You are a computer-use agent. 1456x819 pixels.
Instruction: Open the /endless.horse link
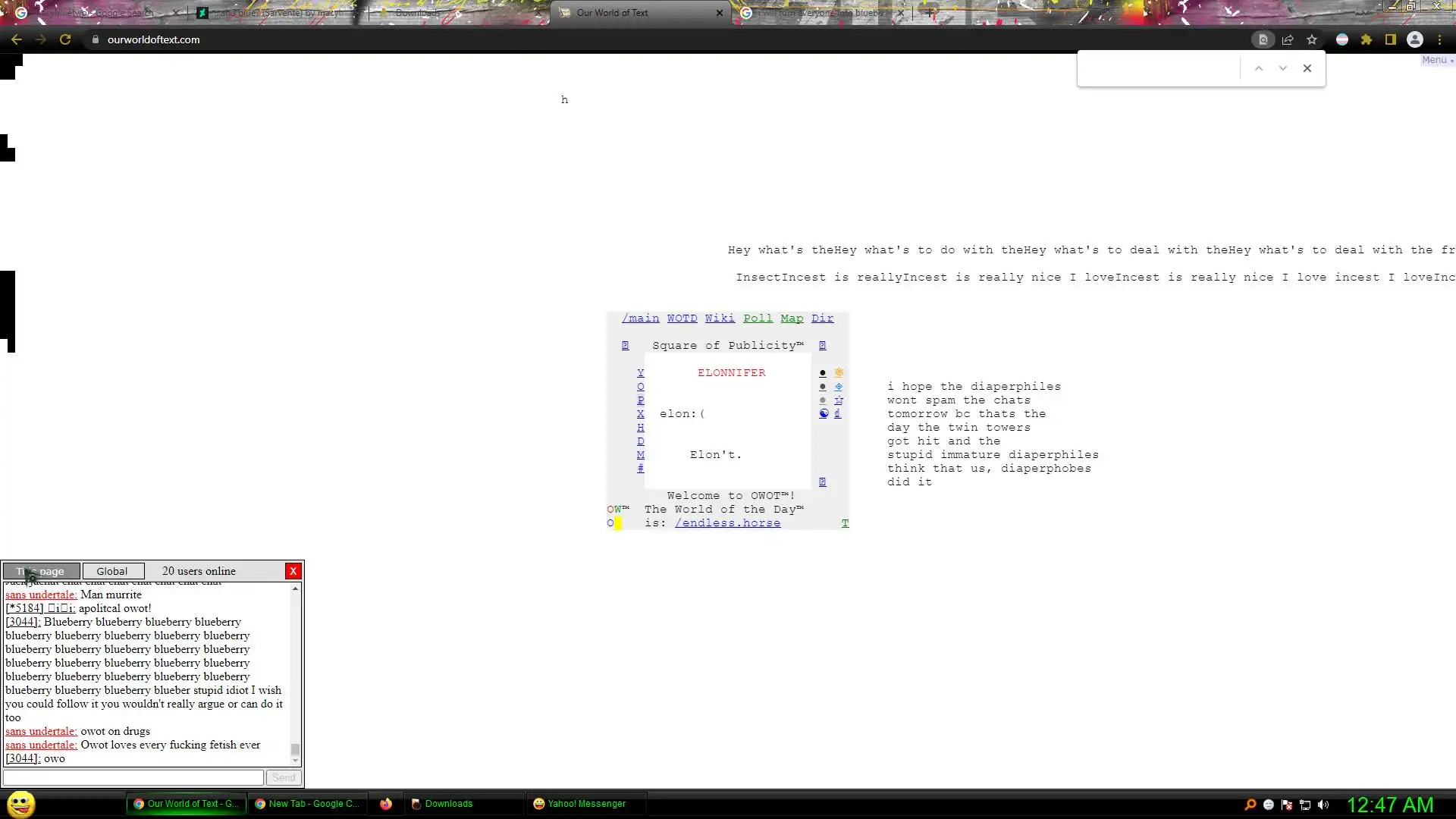727,523
